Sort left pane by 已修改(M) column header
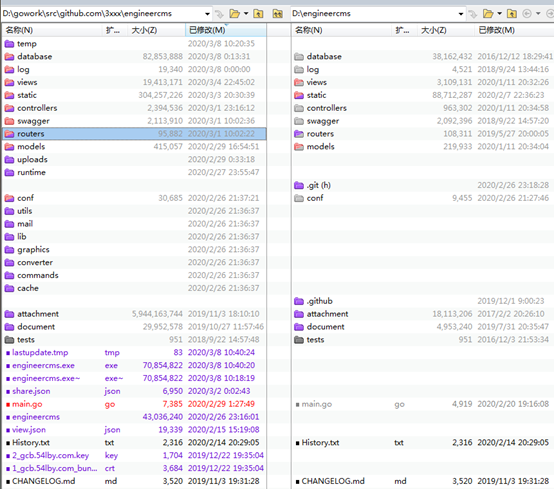The height and width of the screenshot is (489, 554). [226, 30]
